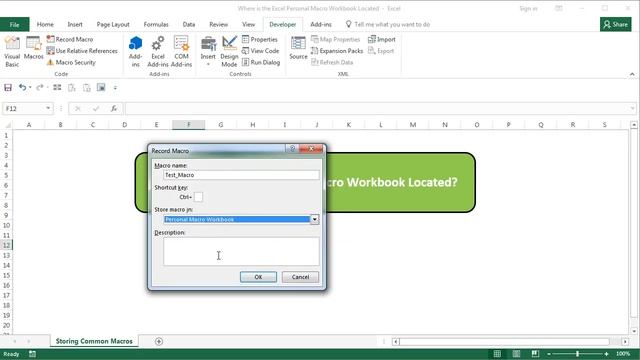Click Refresh Data

[x=332, y=62]
